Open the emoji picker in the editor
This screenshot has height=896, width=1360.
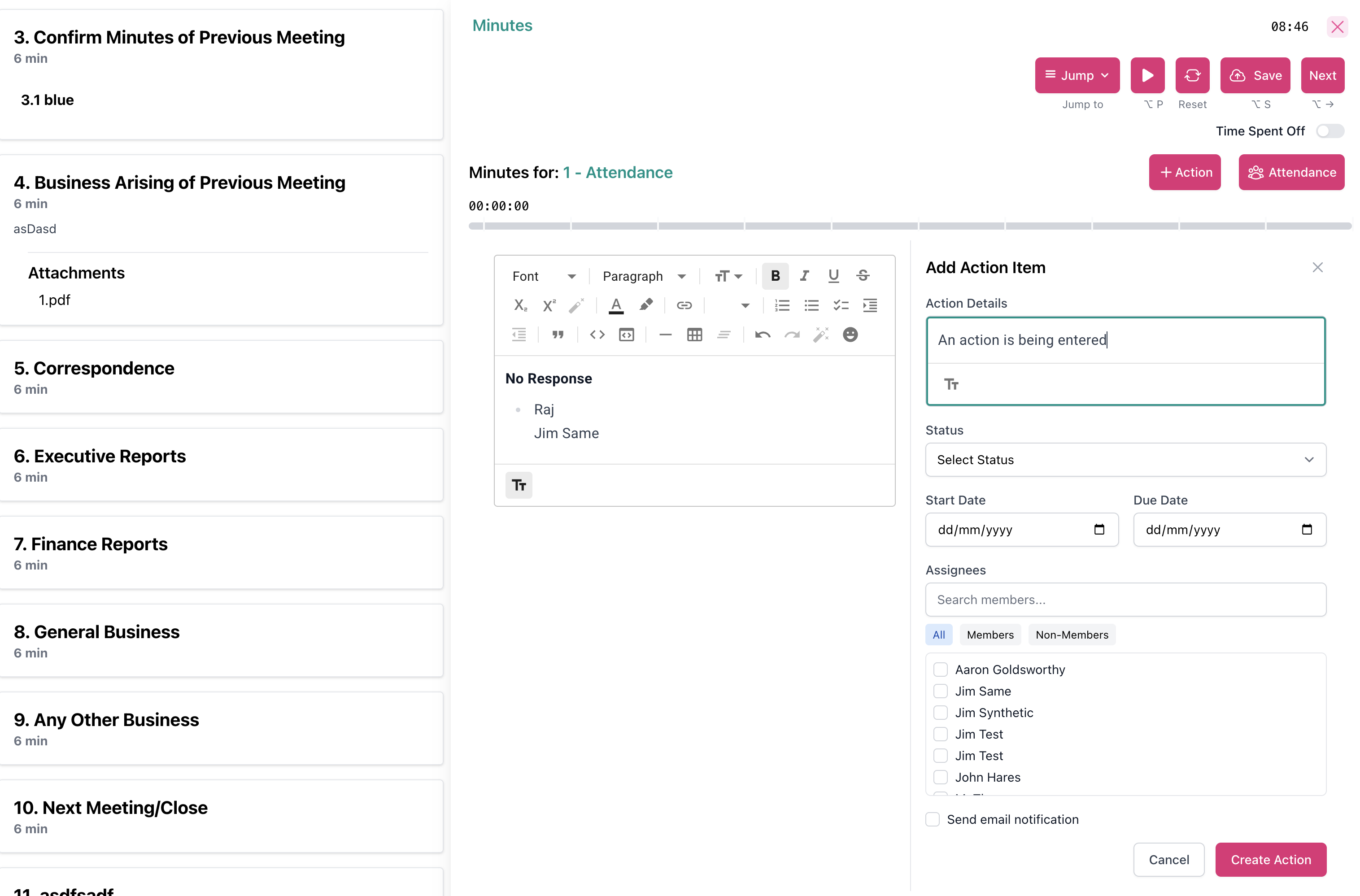point(850,334)
